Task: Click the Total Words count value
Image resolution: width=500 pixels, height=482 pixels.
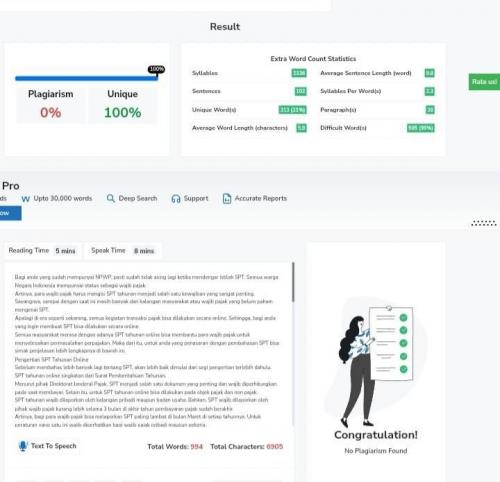Action: pyautogui.click(x=197, y=447)
